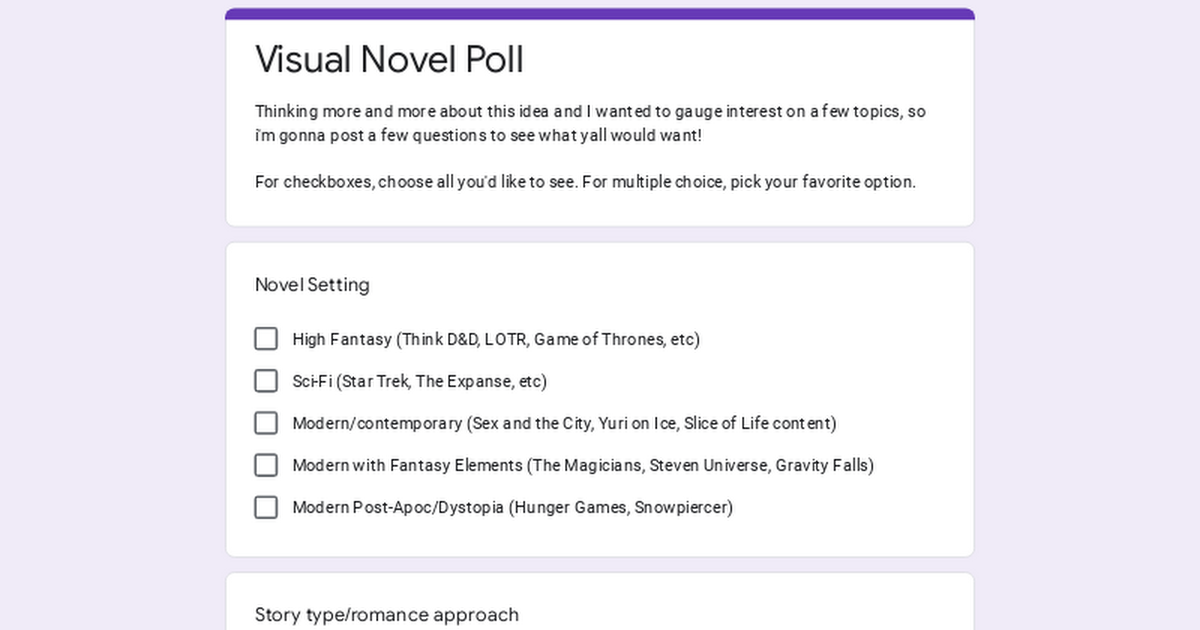This screenshot has height=630, width=1200.
Task: Click the Sci-Fi (Star Trek, The Expanse) label
Action: click(x=420, y=381)
